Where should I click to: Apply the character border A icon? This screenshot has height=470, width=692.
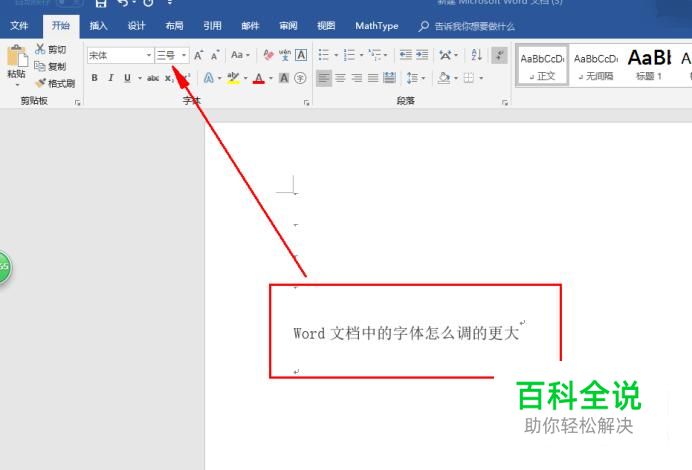coord(301,55)
